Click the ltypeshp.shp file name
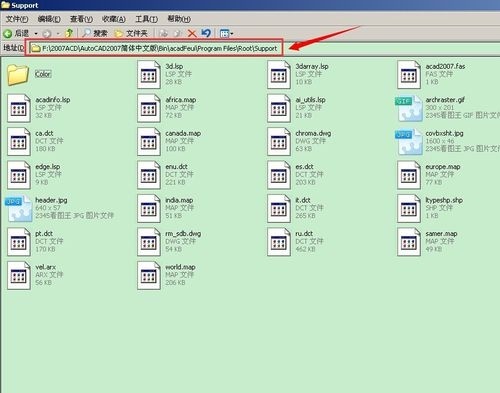This screenshot has width=500, height=393. (444, 200)
